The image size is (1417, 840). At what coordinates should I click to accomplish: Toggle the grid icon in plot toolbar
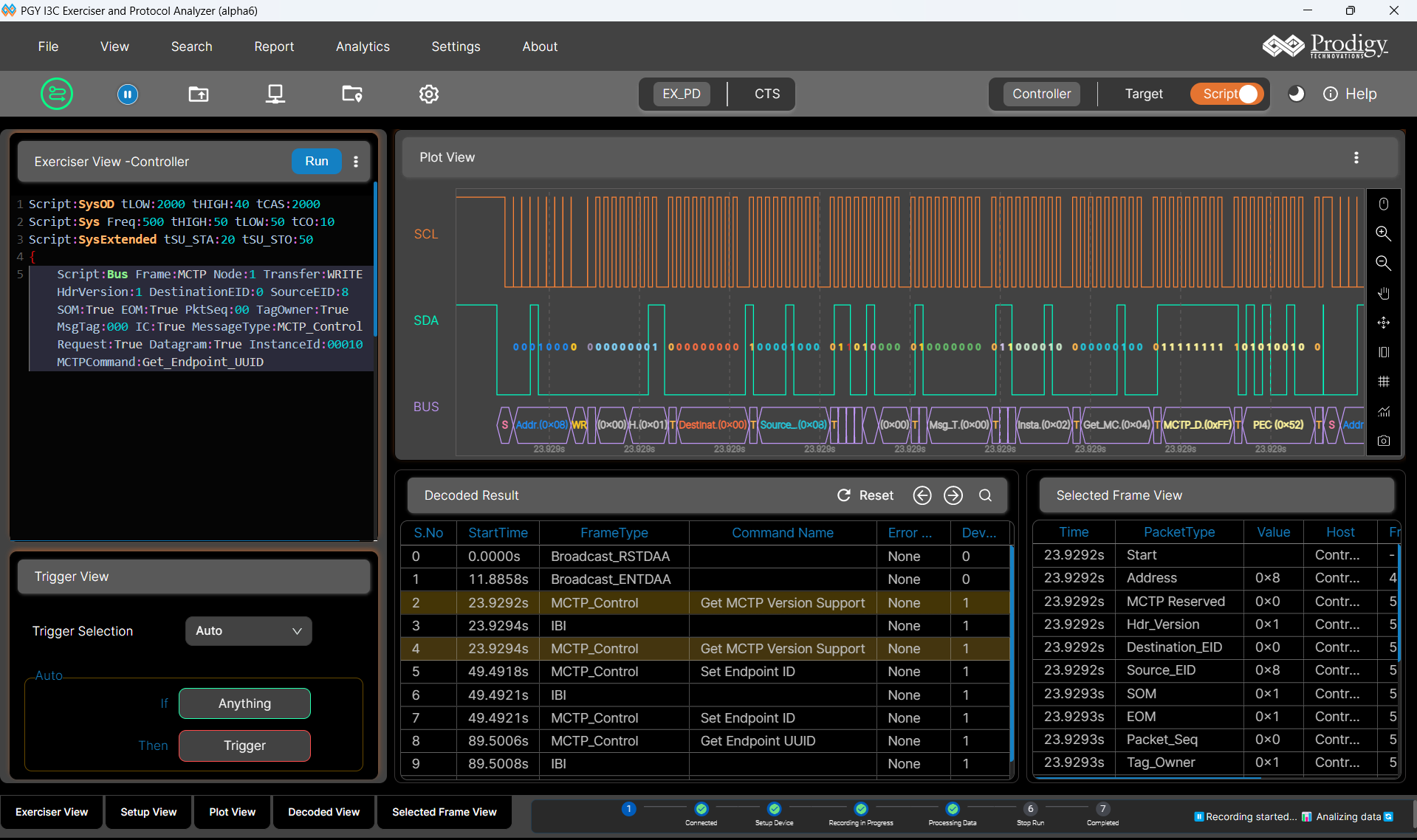(1383, 382)
